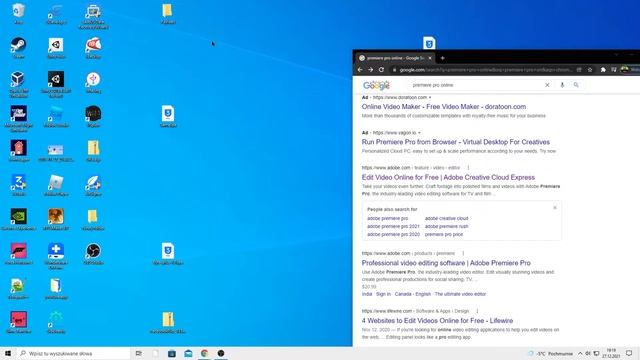The width and height of the screenshot is (640, 360).
Task: Open Task View on the taskbar
Action: pos(139,353)
